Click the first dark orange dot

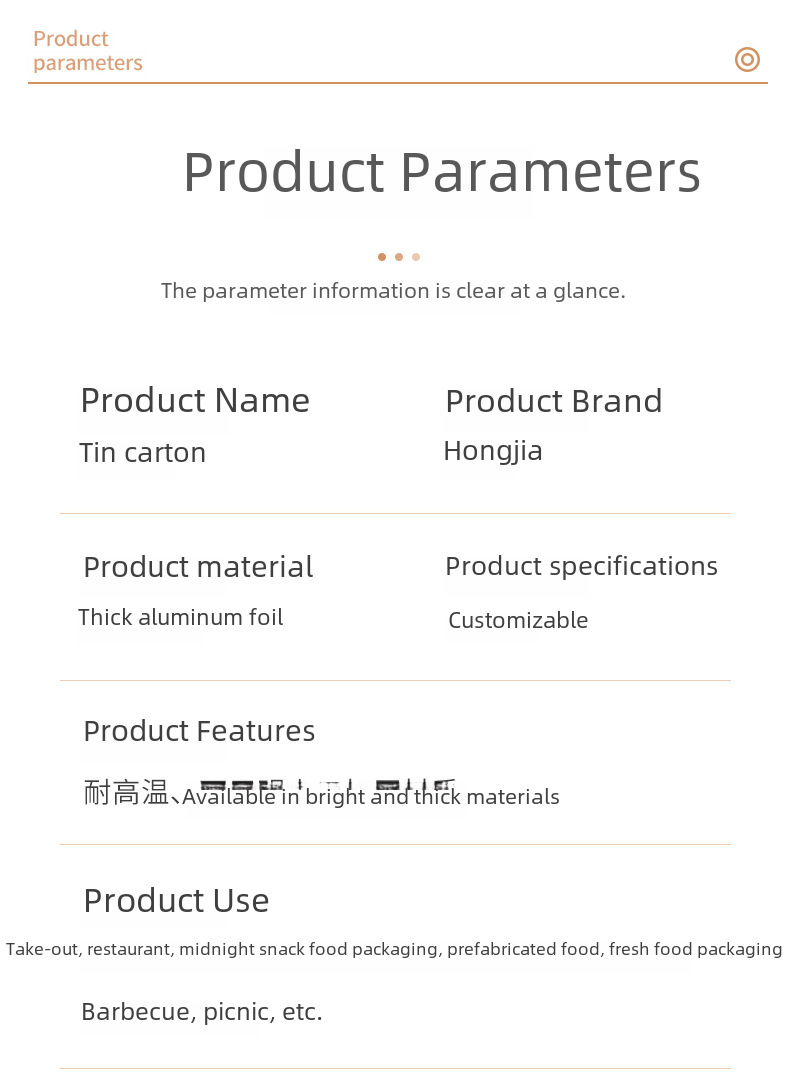point(382,257)
